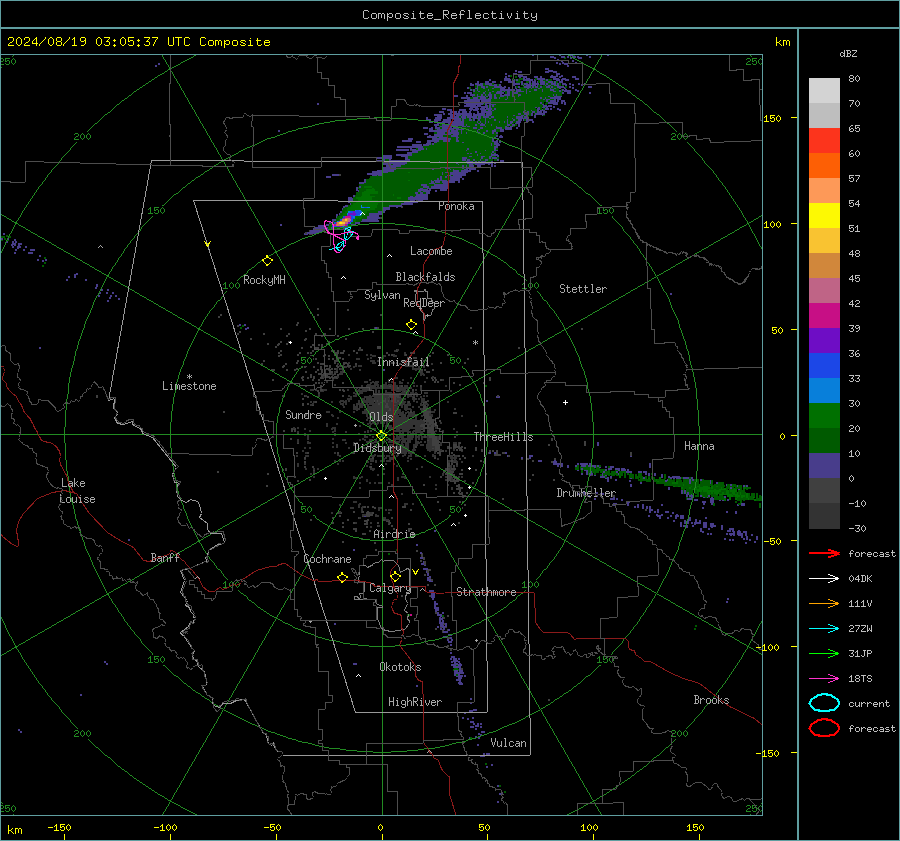Click the -150 tick on bottom axis
Screen dimensions: 900x841
click(59, 827)
